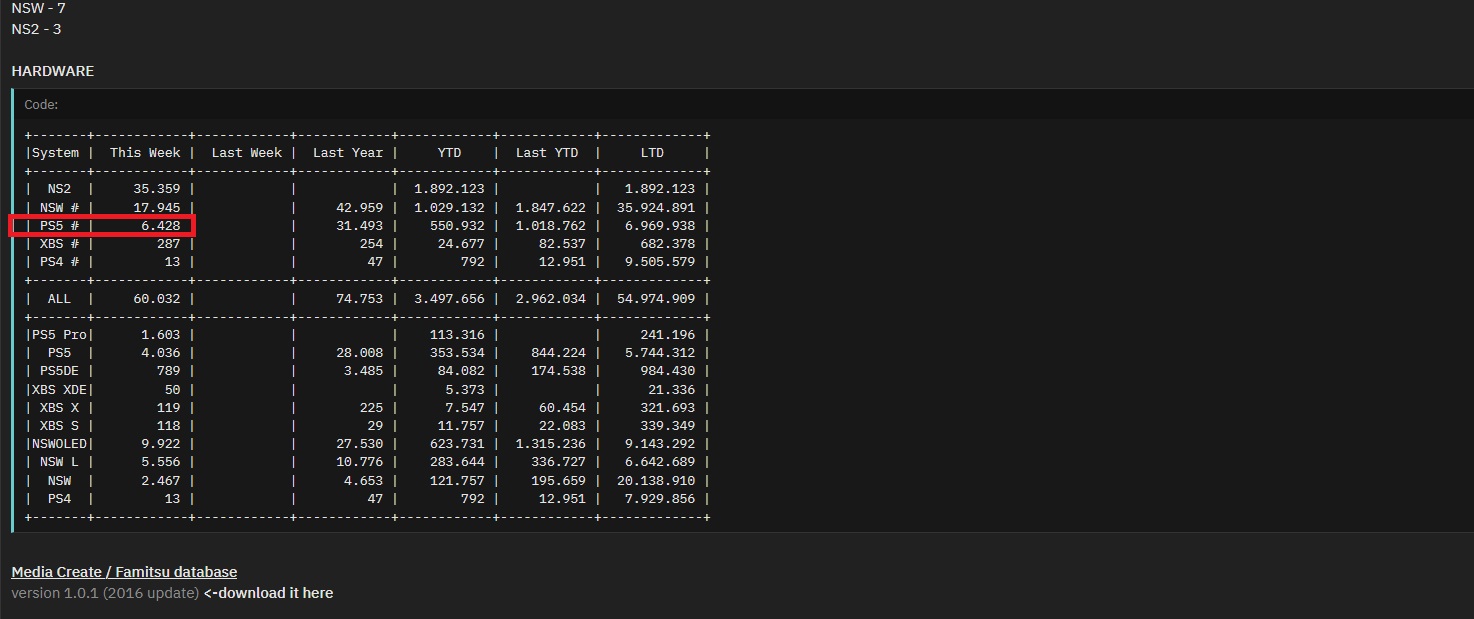Click PS5 row LTD value 5.744.312
1474x619 pixels.
coord(659,353)
